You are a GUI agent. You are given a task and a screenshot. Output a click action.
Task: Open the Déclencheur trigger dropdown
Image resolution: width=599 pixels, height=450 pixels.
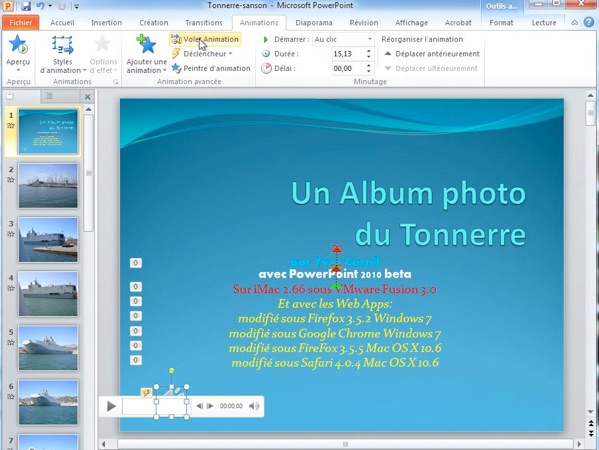(202, 54)
